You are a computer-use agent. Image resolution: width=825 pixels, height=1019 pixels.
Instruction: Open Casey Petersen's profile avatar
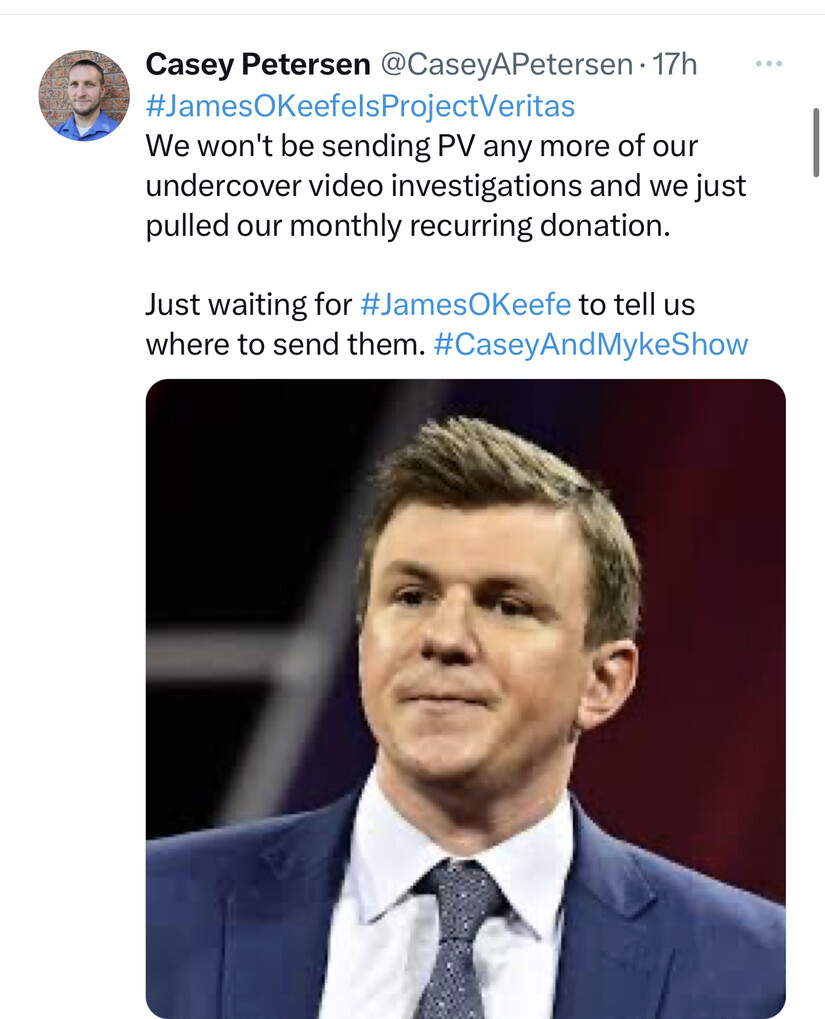click(x=84, y=95)
